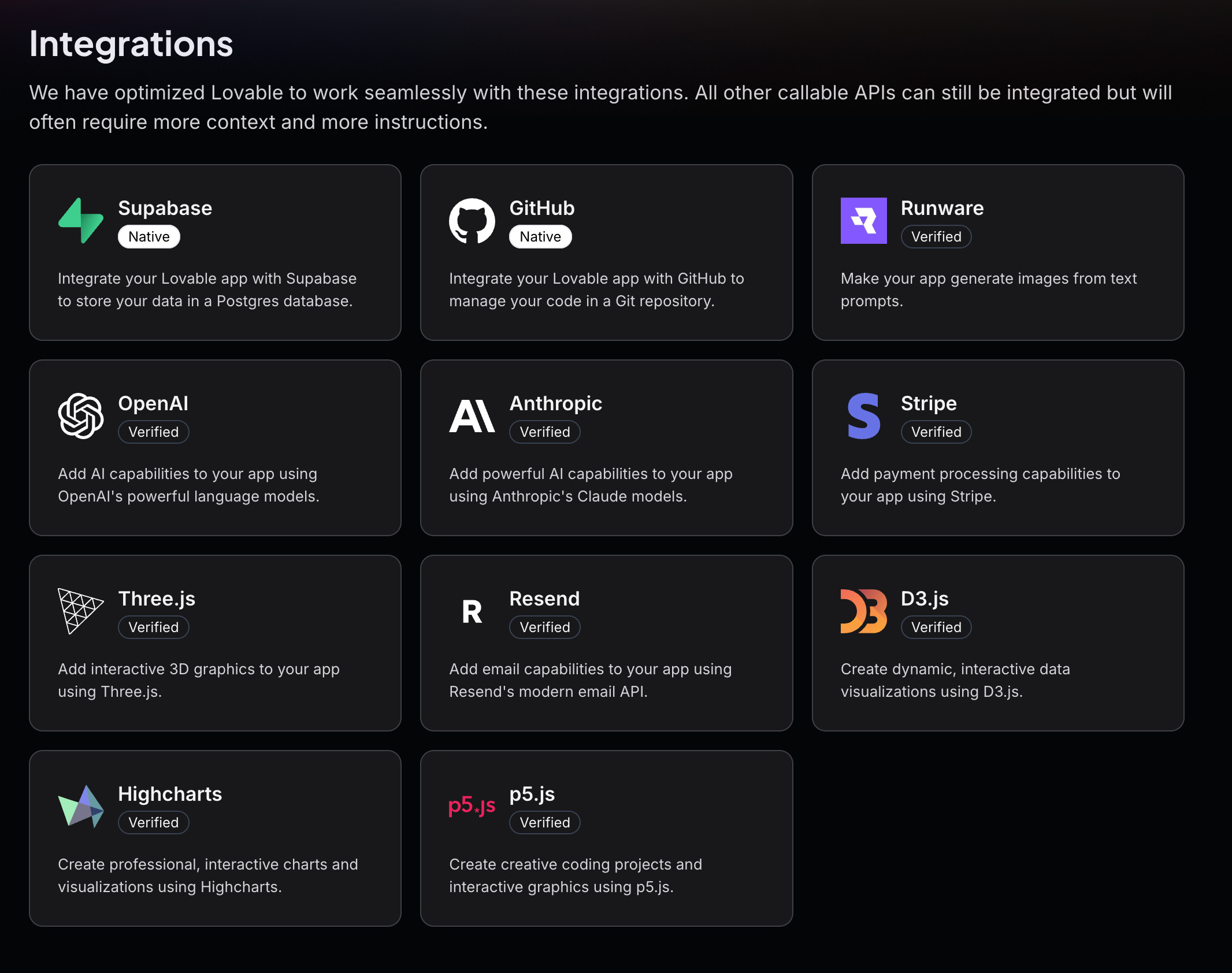Select the Highcharts interactive charts description
The height and width of the screenshot is (973, 1232).
tap(208, 876)
